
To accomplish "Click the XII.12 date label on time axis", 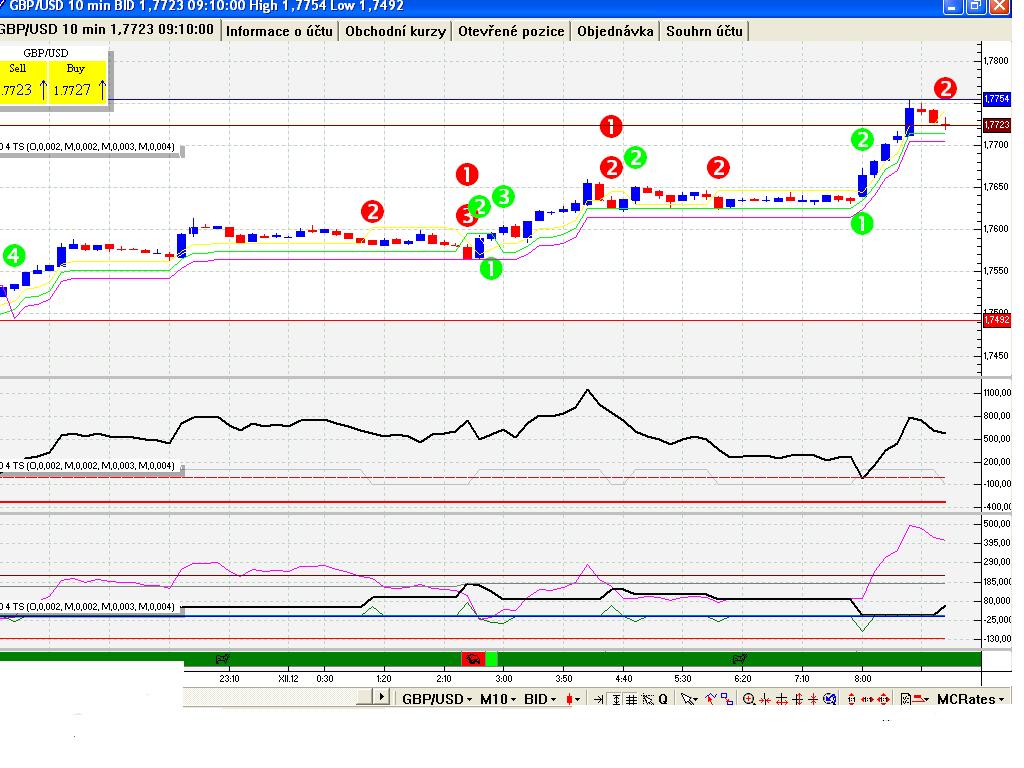I will (288, 679).
